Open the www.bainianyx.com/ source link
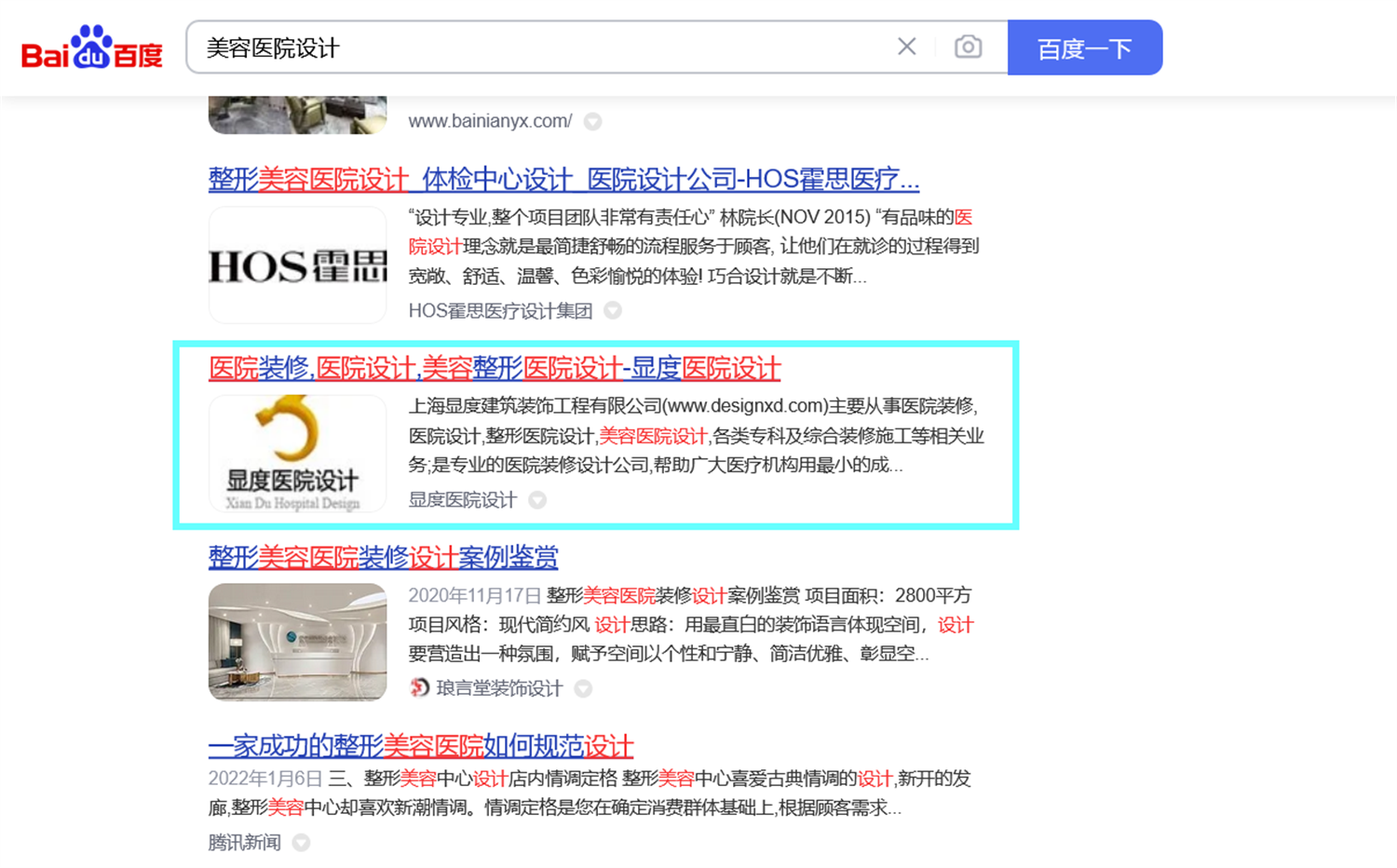1397x868 pixels. [490, 121]
